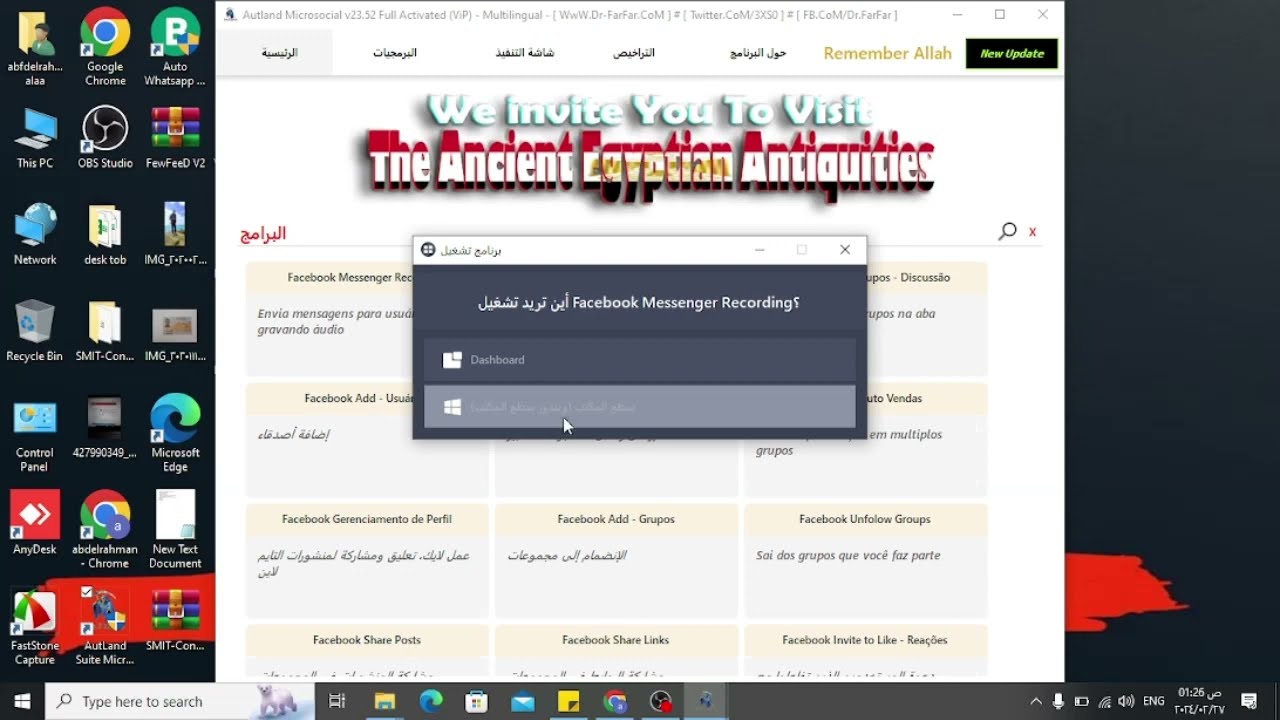The width and height of the screenshot is (1280, 720).
Task: Select the AnyDesk desktop icon
Action: point(35,524)
